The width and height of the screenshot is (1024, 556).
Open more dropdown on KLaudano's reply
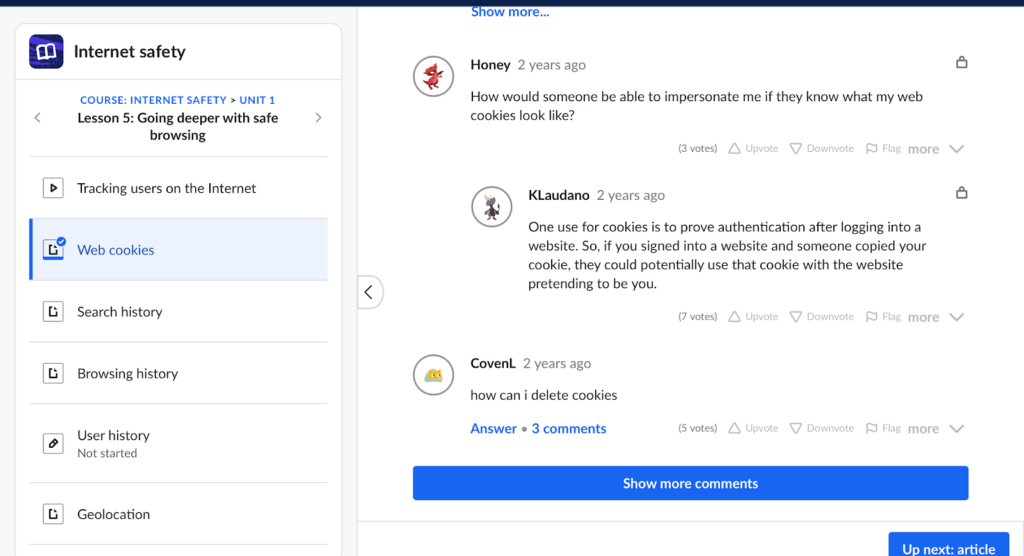pyautogui.click(x=936, y=317)
